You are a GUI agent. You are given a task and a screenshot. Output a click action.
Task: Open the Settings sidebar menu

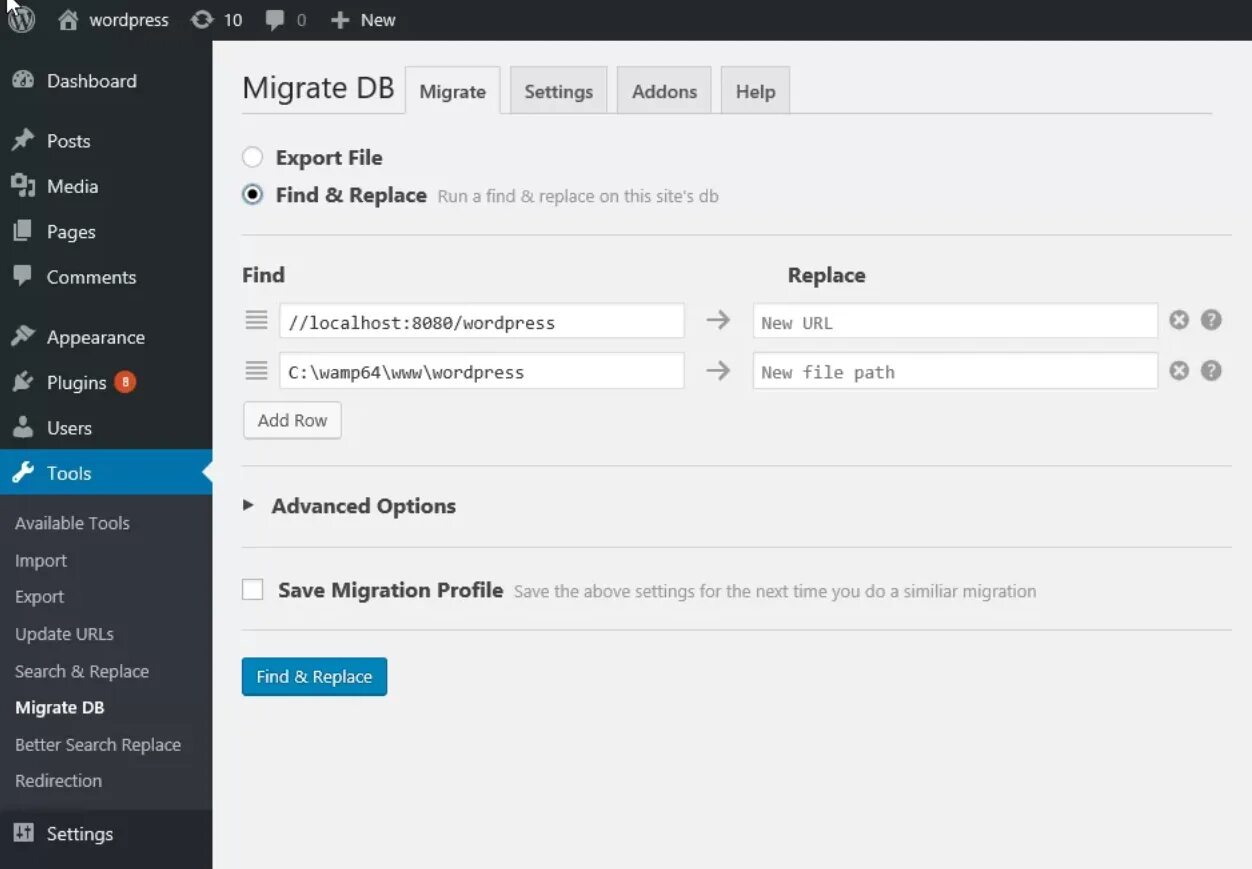[106, 834]
